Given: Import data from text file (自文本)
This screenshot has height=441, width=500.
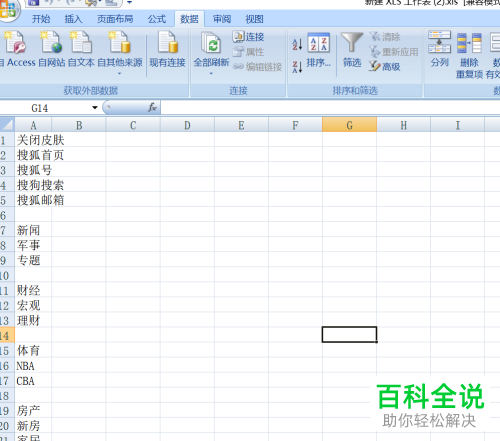Looking at the screenshot, I should tap(81, 48).
